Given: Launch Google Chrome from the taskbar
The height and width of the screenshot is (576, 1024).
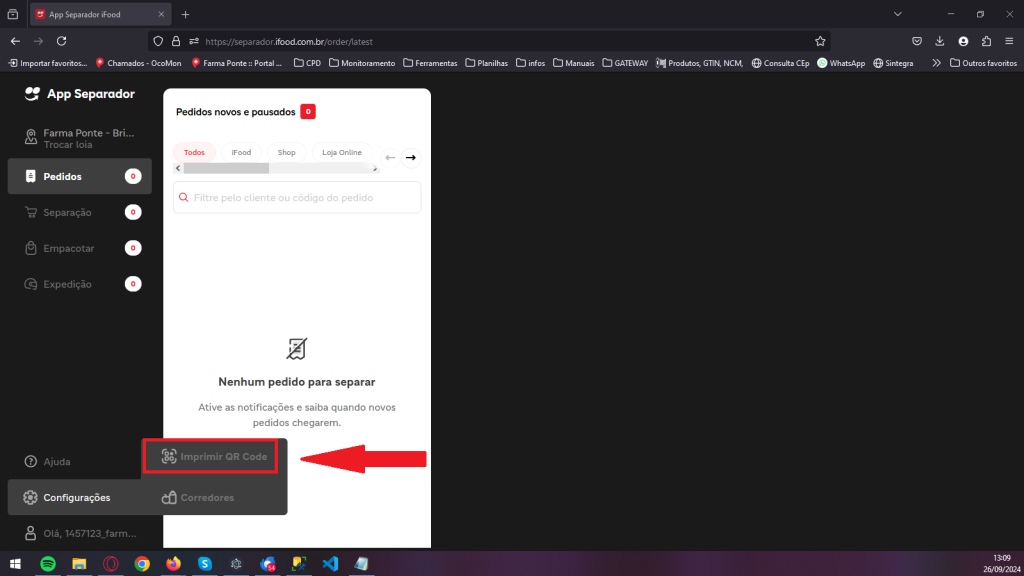Looking at the screenshot, I should point(142,564).
